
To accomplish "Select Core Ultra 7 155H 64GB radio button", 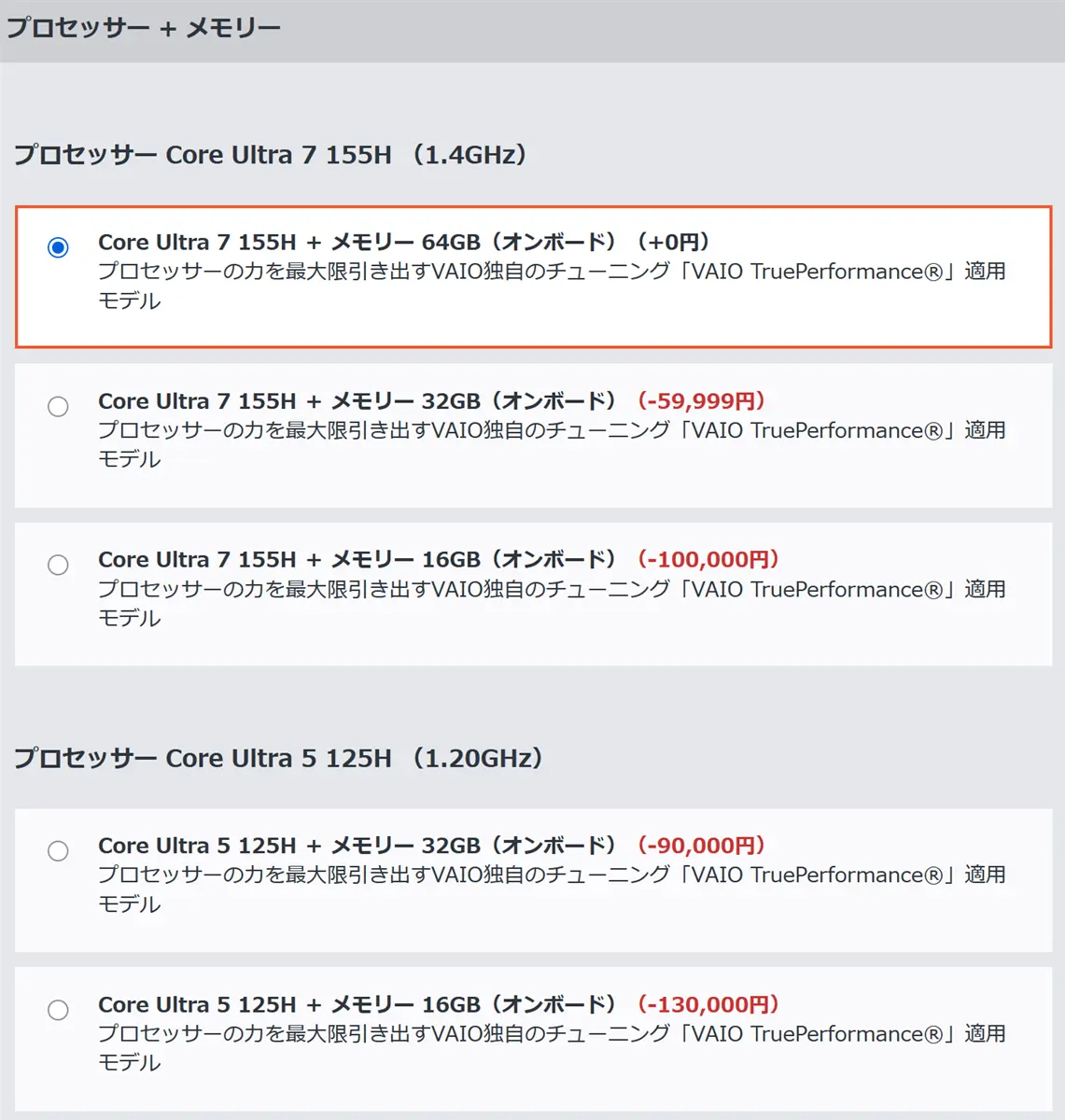I will click(58, 247).
